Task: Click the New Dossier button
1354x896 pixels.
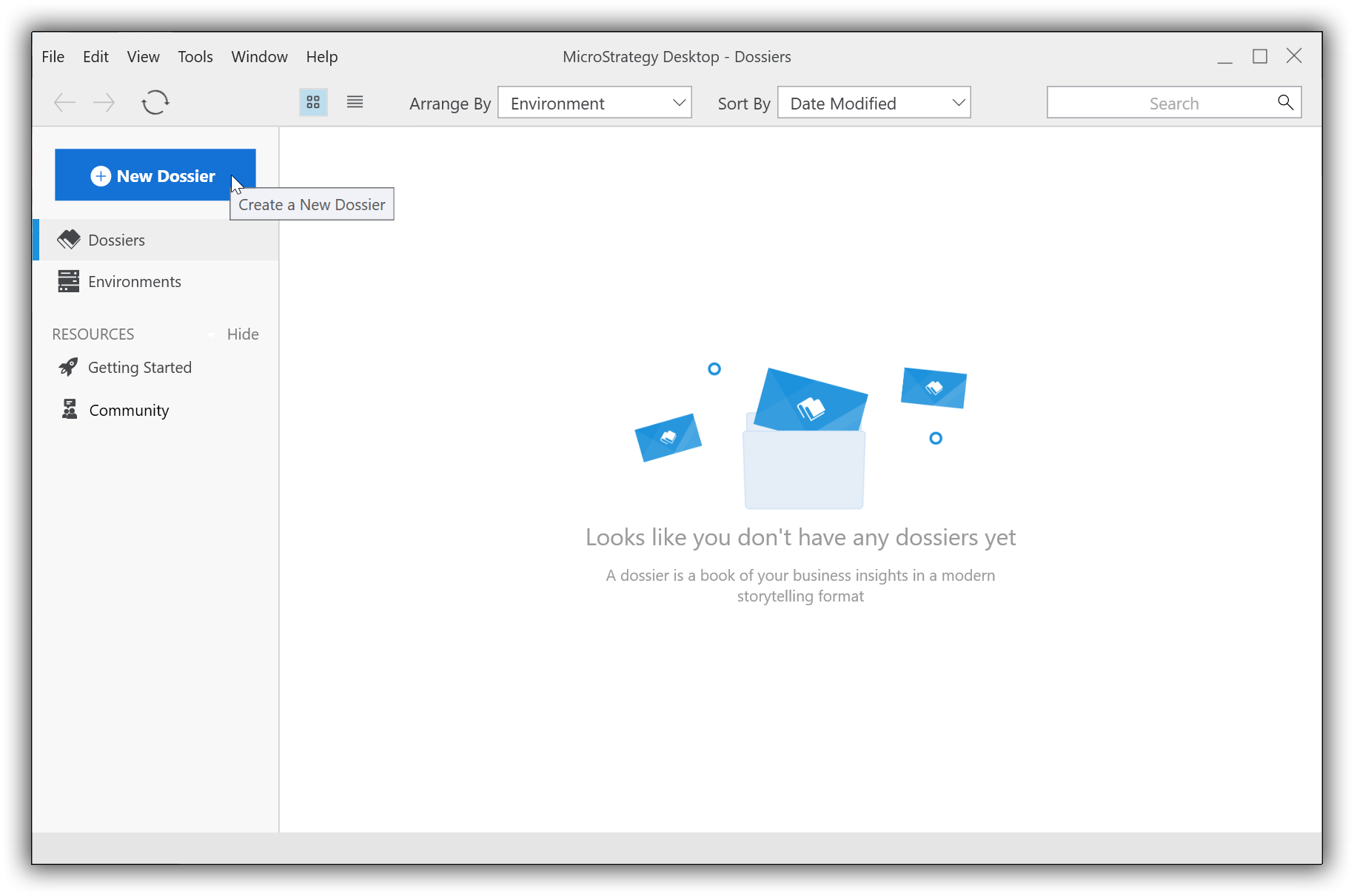Action: tap(155, 175)
